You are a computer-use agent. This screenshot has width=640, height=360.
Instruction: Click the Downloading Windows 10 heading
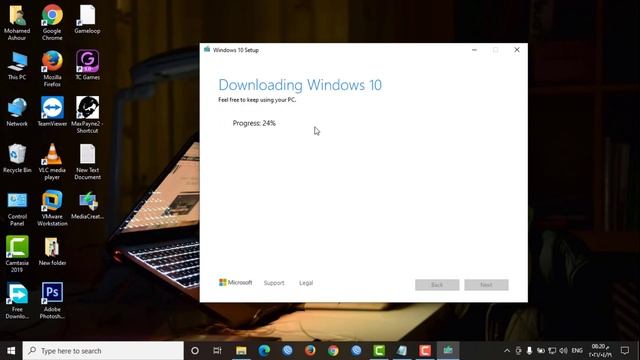300,85
